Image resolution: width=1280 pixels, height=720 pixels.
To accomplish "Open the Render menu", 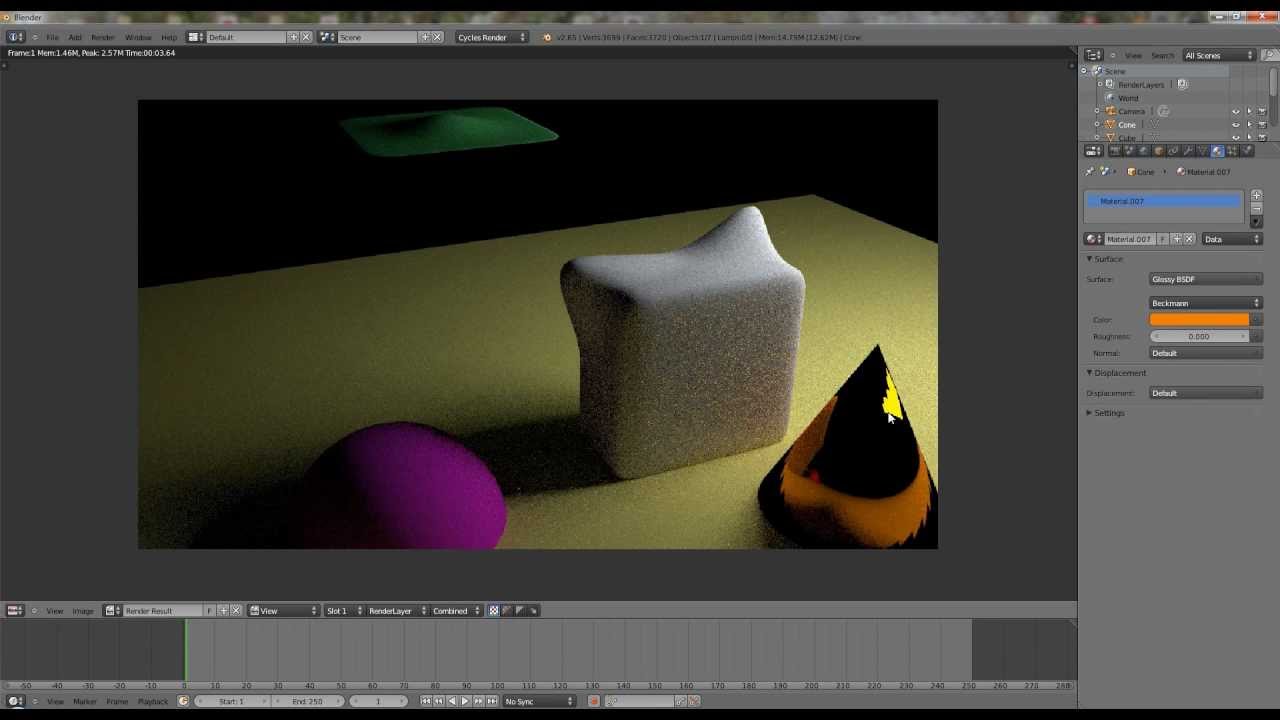I will [103, 37].
